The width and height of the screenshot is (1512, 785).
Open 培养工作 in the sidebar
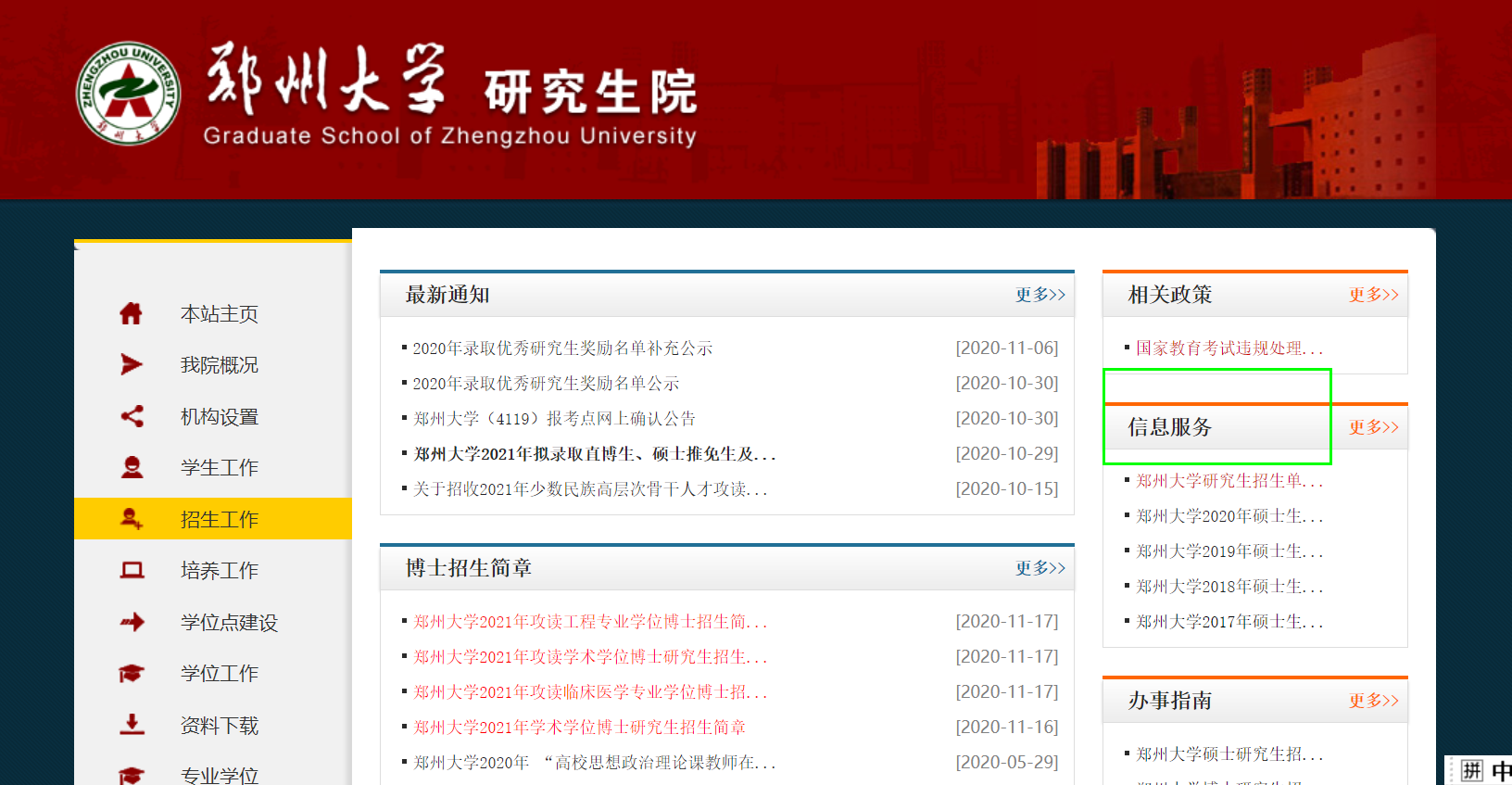pos(220,571)
